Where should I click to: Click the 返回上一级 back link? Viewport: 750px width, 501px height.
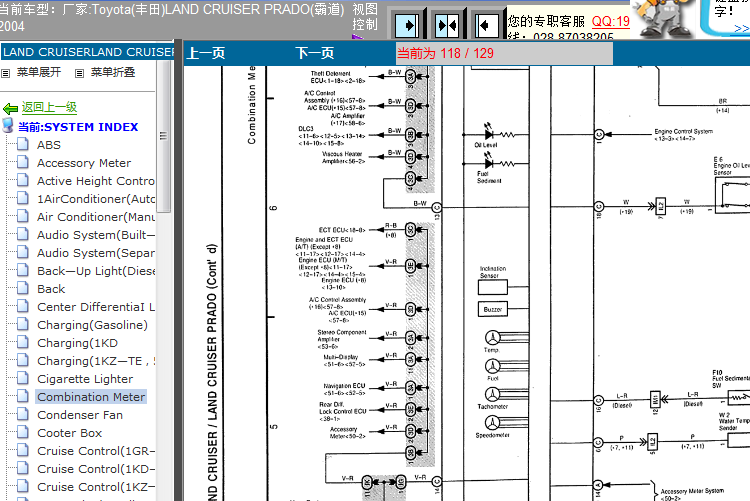point(49,107)
